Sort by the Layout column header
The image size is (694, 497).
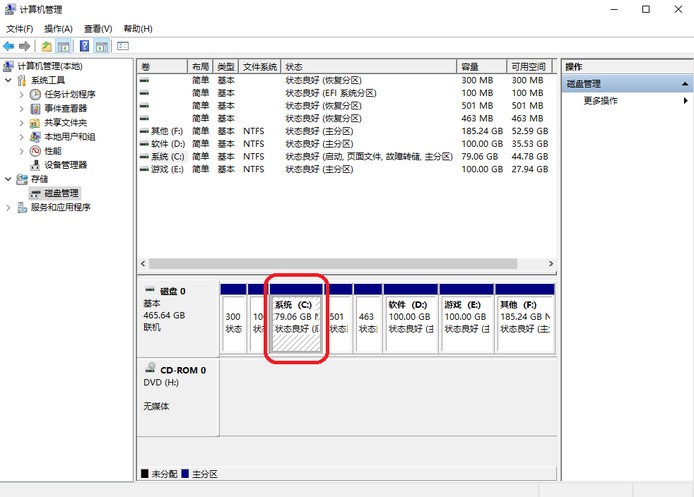200,66
